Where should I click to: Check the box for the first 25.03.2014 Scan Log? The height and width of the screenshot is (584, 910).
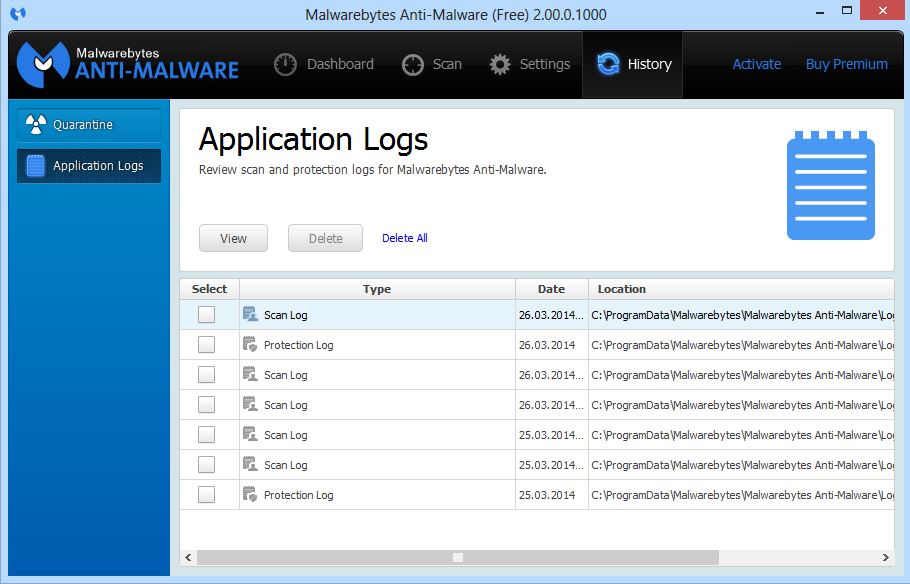(206, 435)
